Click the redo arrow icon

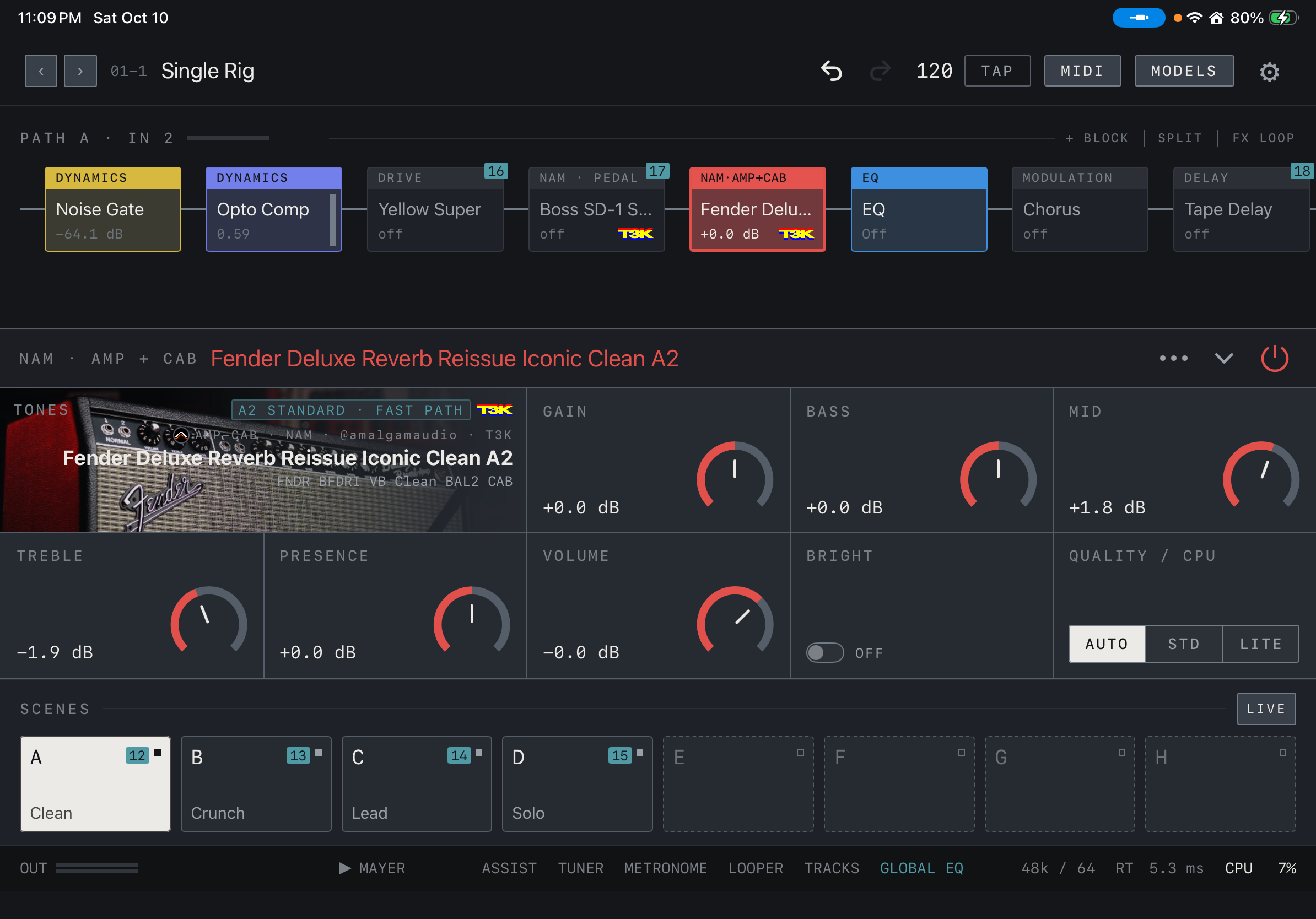pos(880,71)
